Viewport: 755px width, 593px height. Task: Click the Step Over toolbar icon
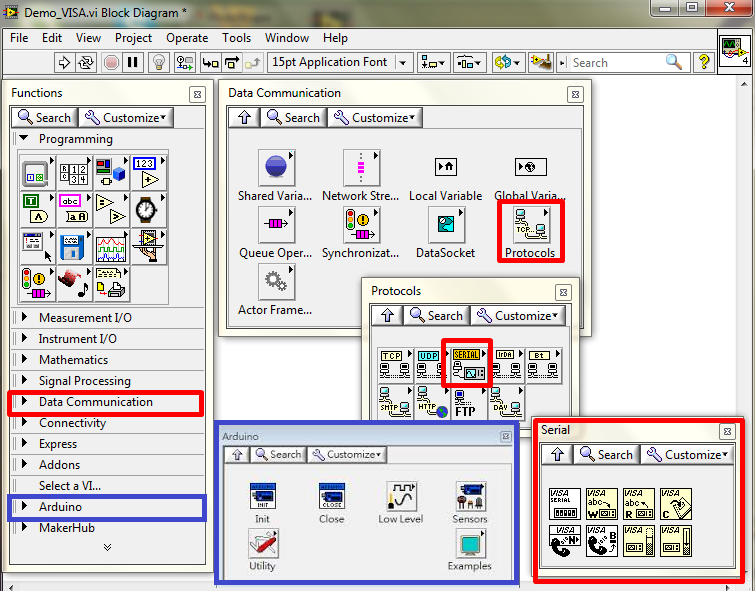pyautogui.click(x=232, y=63)
